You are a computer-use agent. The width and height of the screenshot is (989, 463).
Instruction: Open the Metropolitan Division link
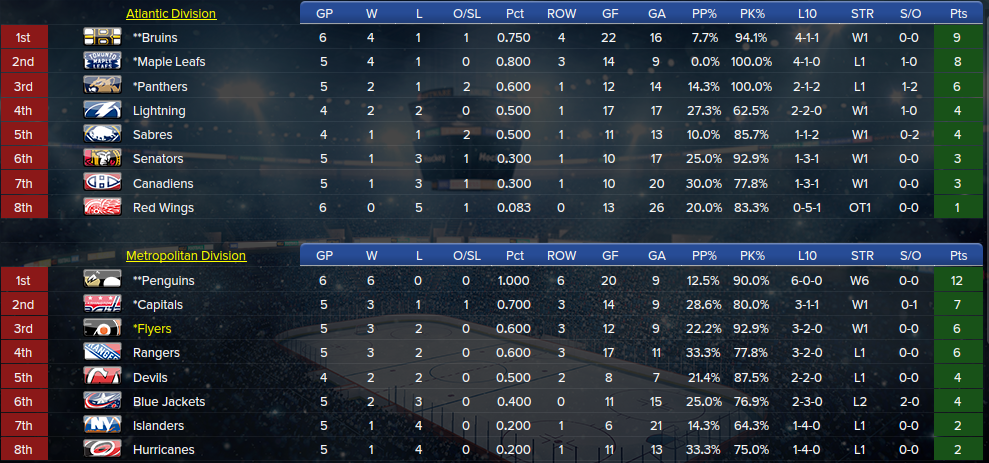click(x=186, y=256)
